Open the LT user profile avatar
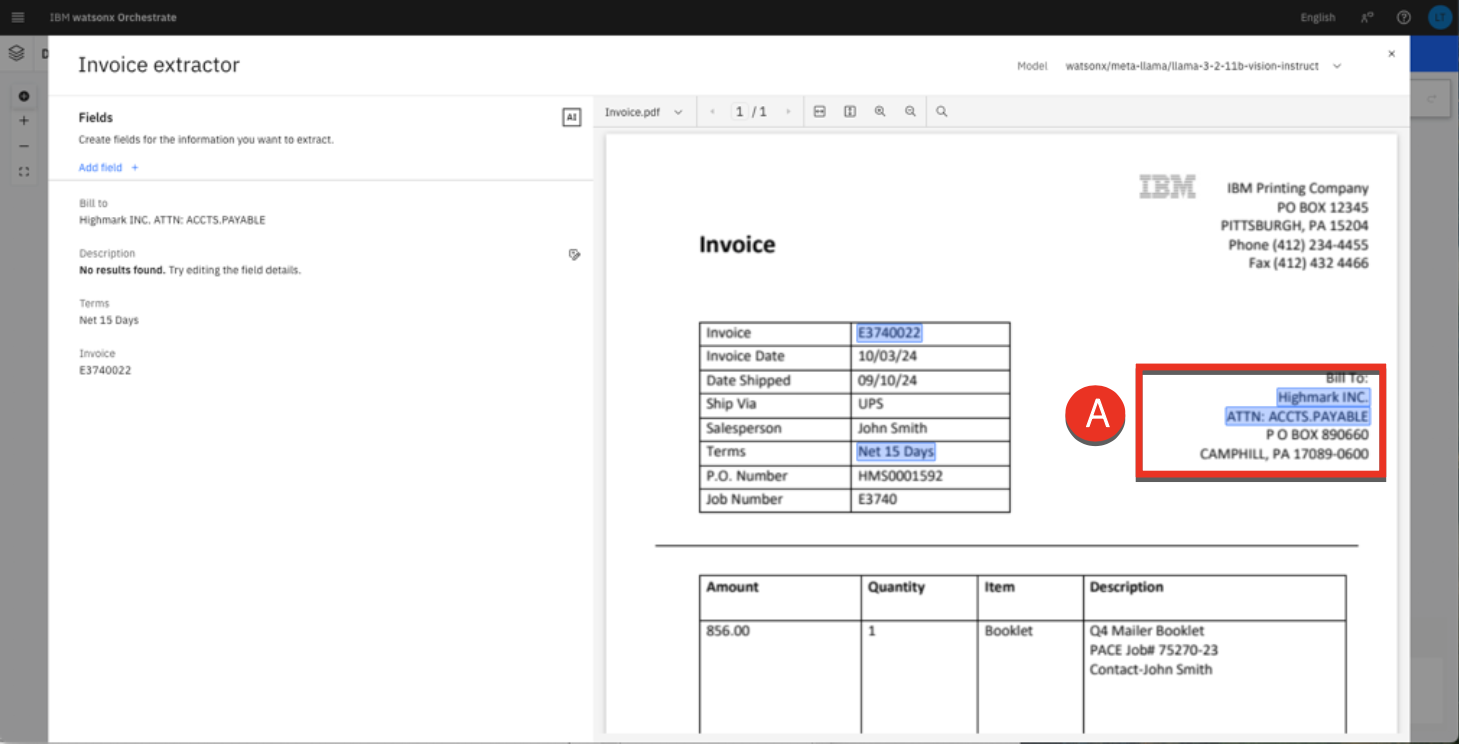 (1439, 17)
